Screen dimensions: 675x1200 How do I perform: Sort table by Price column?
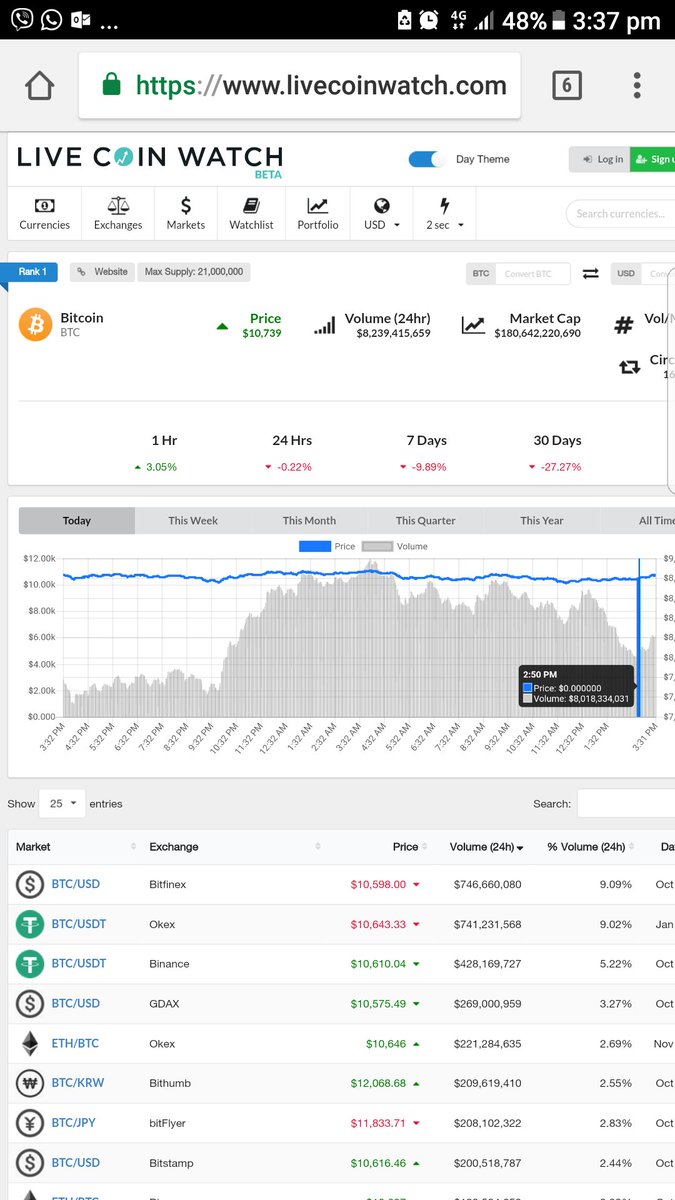pos(381,847)
